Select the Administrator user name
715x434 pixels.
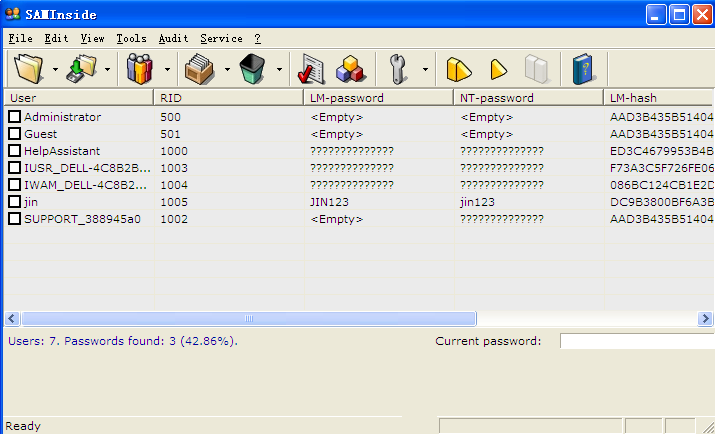tap(62, 117)
